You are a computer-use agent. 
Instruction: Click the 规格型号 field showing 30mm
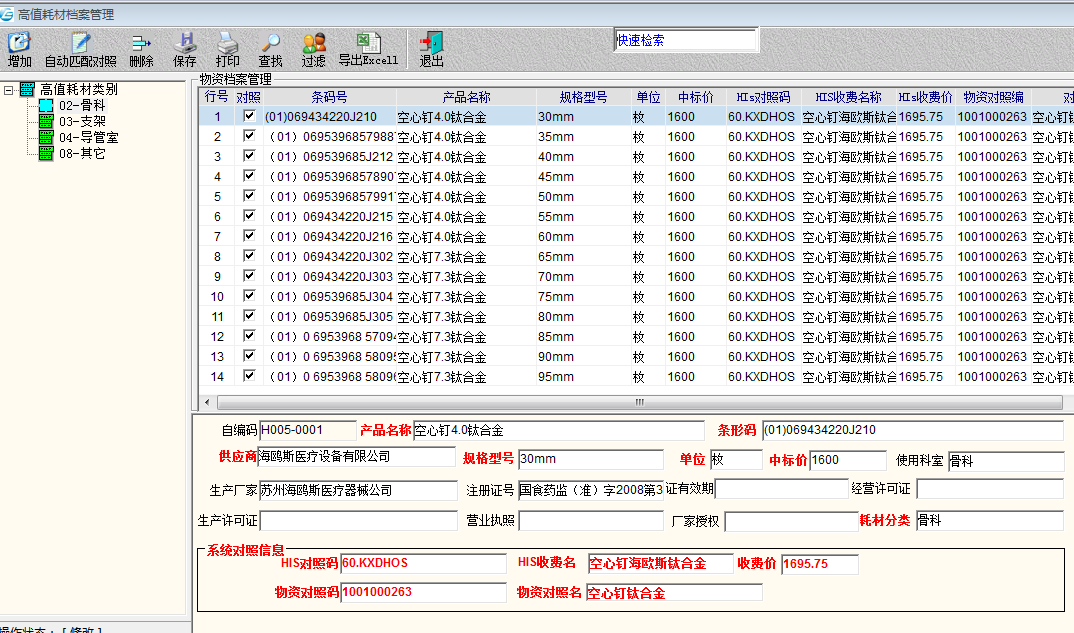[591, 459]
